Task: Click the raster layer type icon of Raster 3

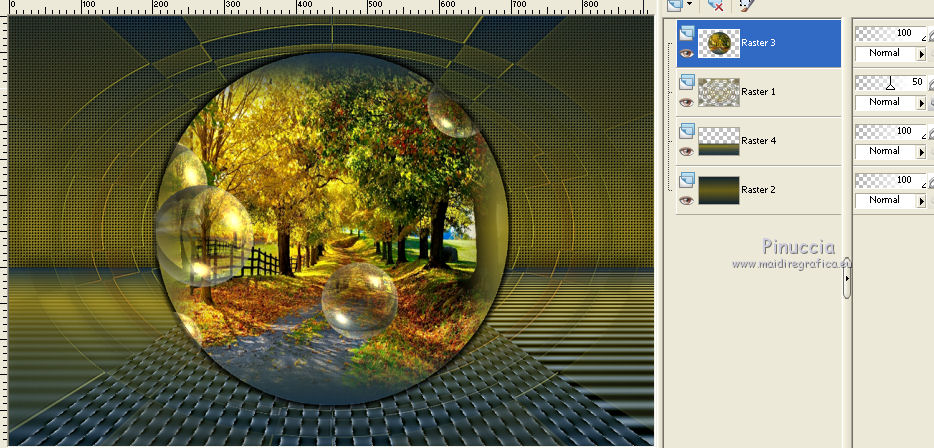Action: tap(687, 32)
